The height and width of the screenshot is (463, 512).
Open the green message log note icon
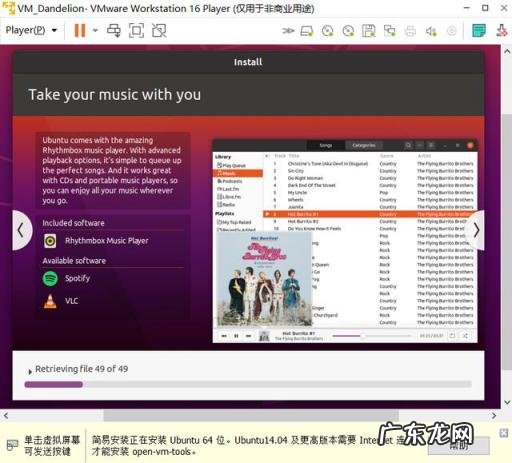pos(479,31)
